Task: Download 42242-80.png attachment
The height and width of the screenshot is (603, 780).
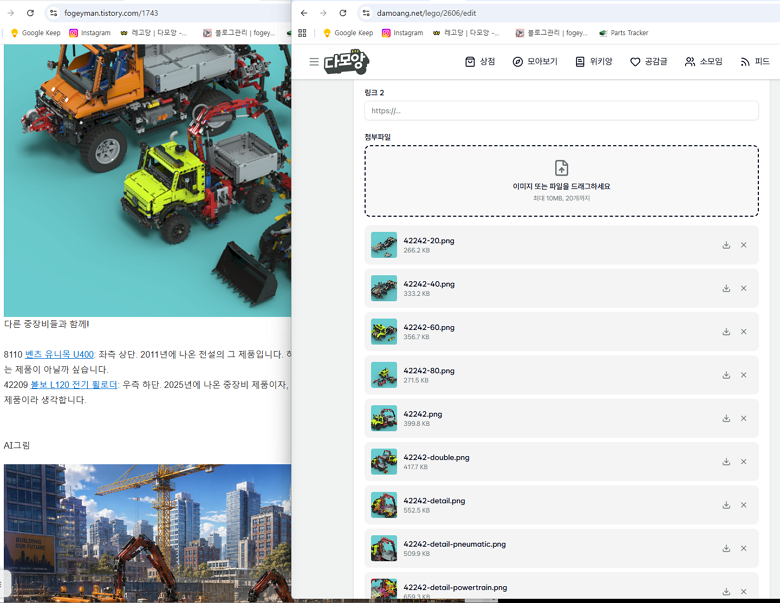Action: [x=726, y=375]
